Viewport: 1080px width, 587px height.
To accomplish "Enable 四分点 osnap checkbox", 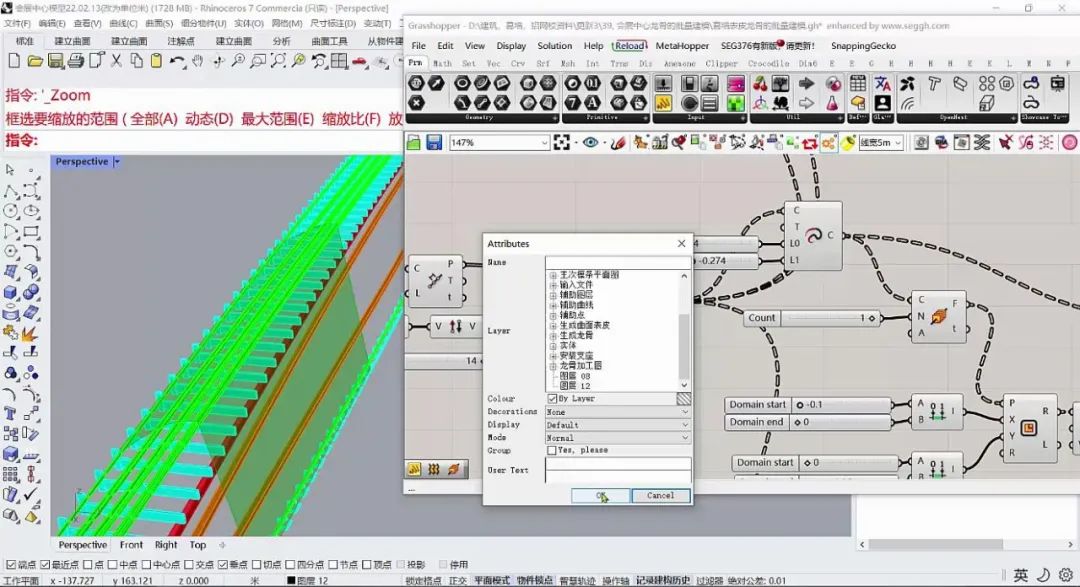I will click(x=290, y=564).
